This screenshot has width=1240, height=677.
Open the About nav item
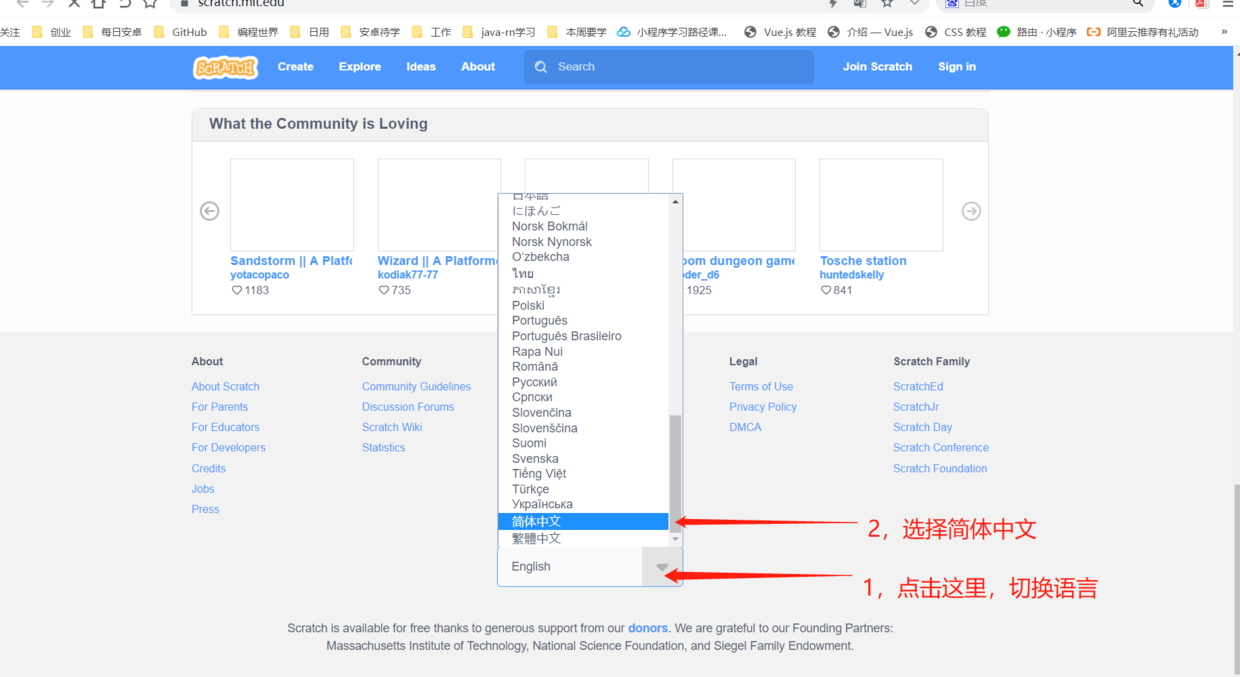point(478,67)
